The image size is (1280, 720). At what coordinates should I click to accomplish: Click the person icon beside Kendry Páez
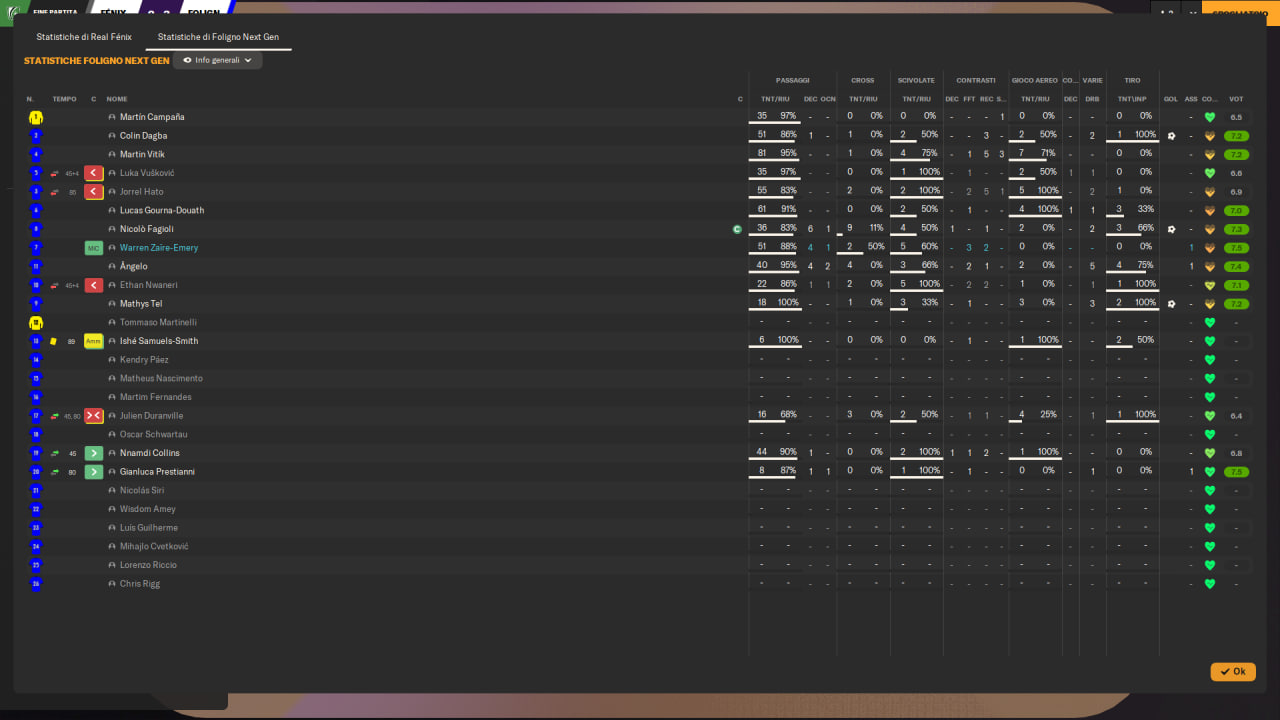tap(112, 360)
